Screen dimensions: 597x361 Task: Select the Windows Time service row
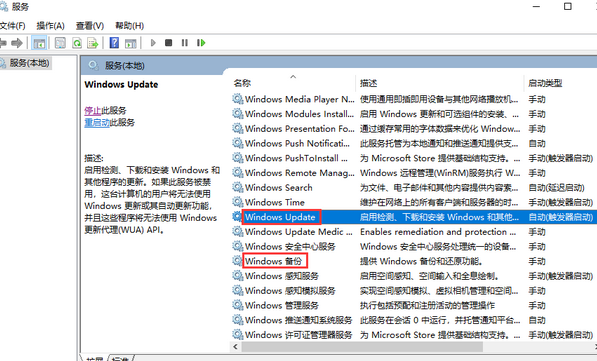pyautogui.click(x=413, y=202)
